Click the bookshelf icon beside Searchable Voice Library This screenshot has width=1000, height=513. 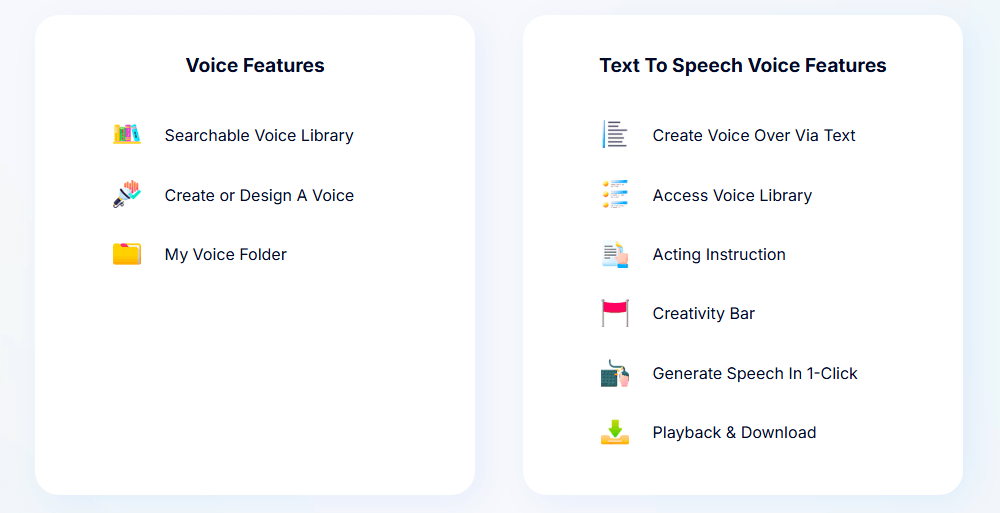(127, 135)
